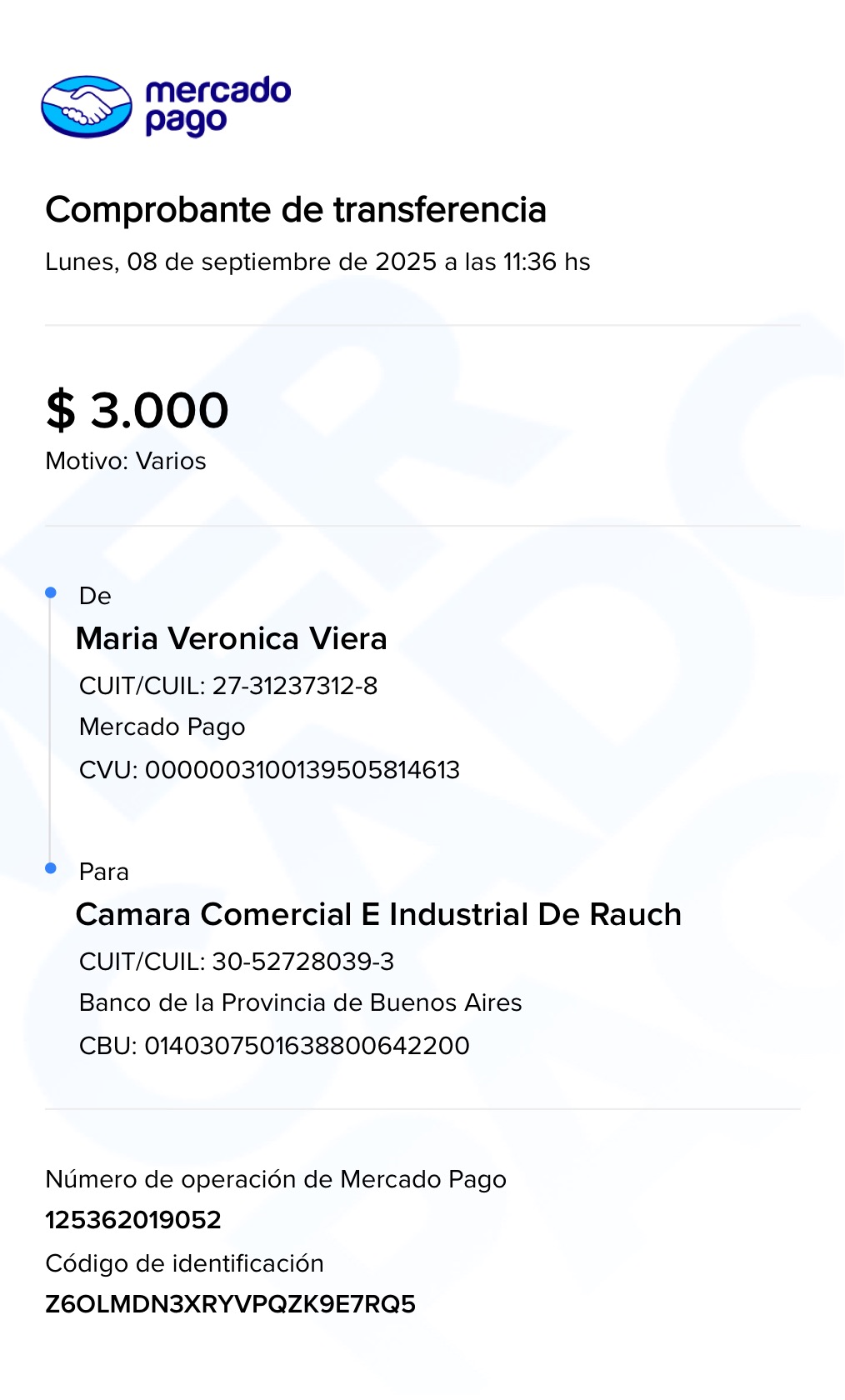Click the blue dot beside De

[51, 592]
